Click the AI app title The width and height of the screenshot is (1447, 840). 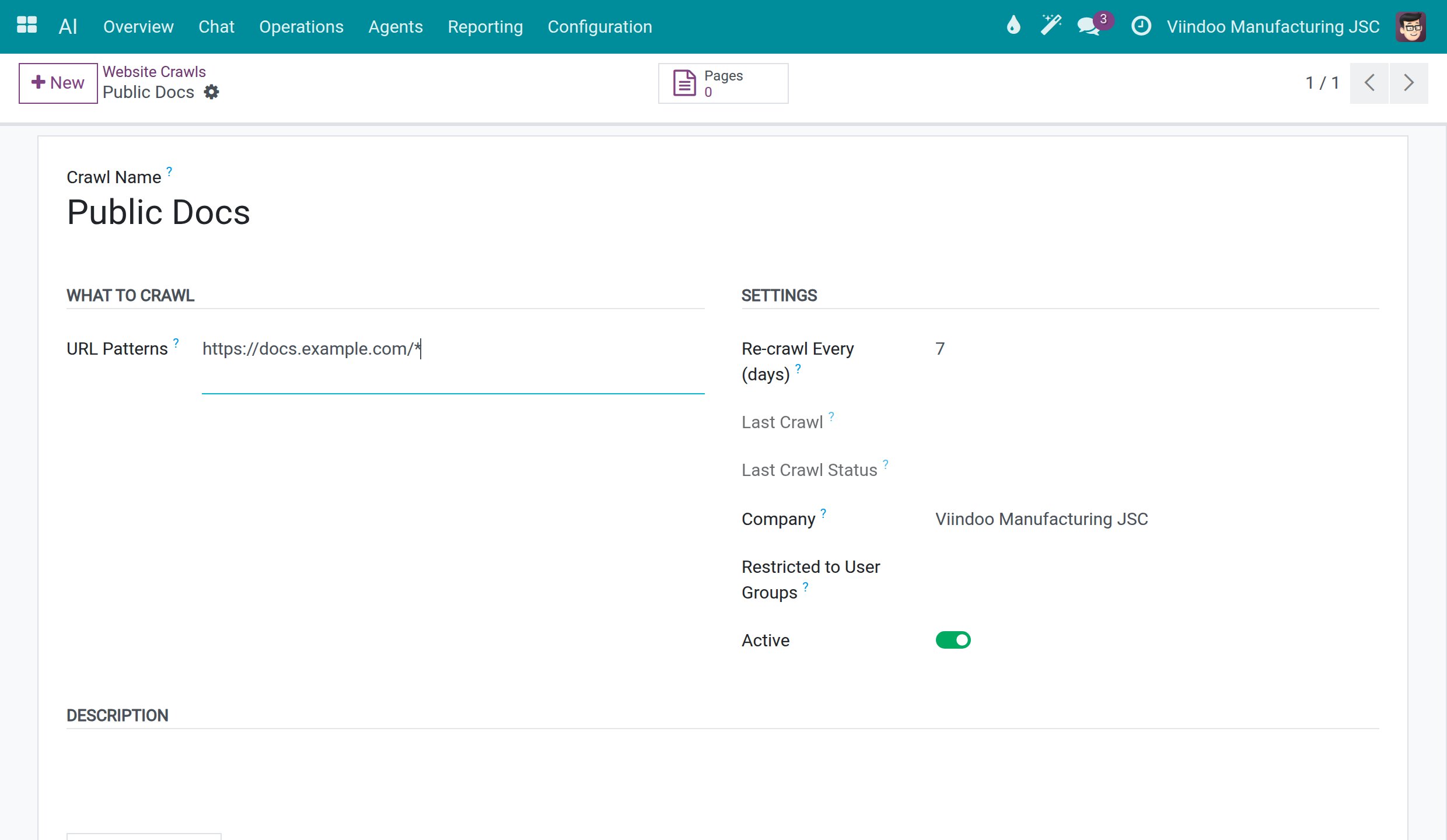(68, 27)
